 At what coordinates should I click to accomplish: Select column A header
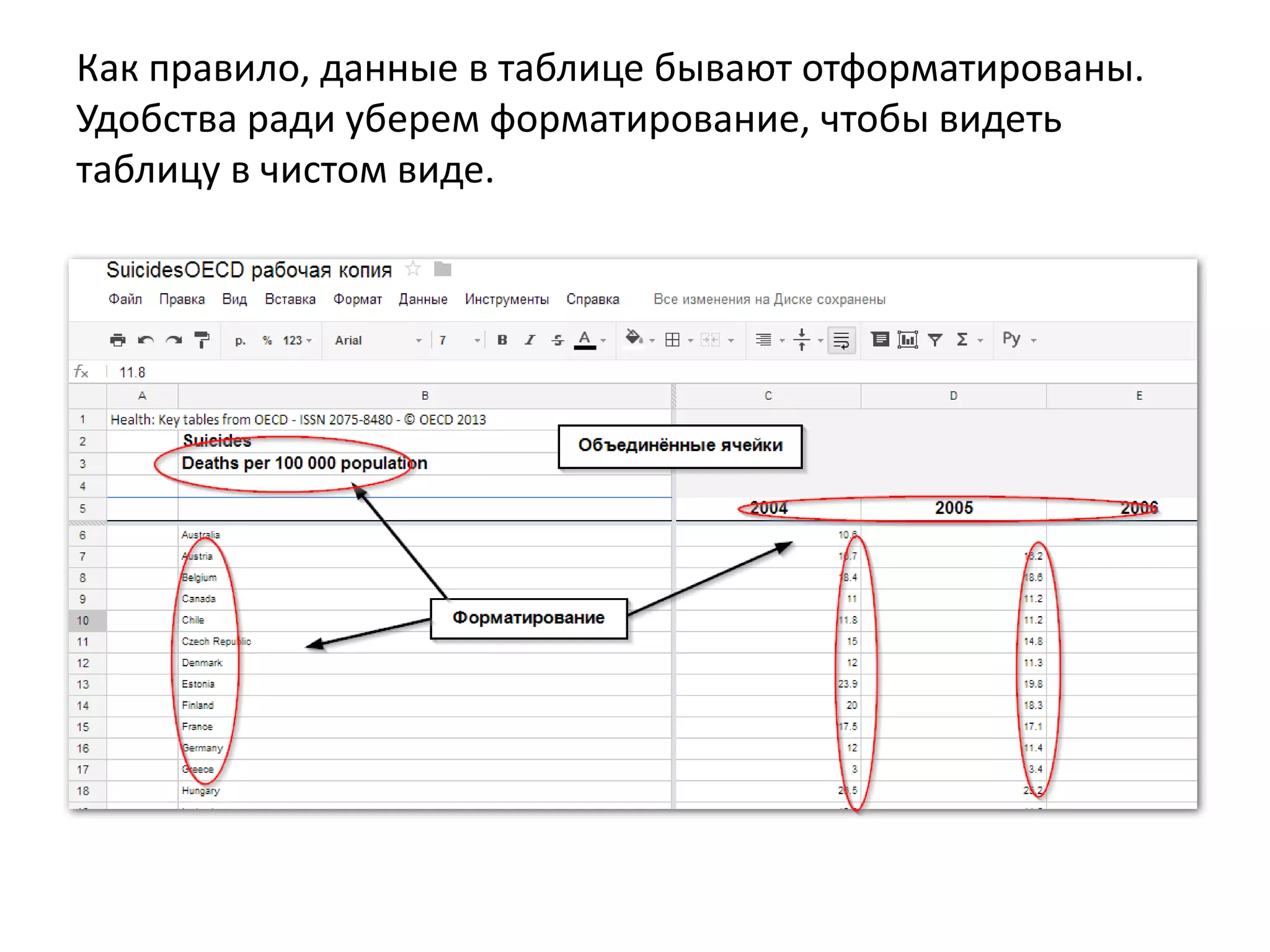pyautogui.click(x=142, y=396)
